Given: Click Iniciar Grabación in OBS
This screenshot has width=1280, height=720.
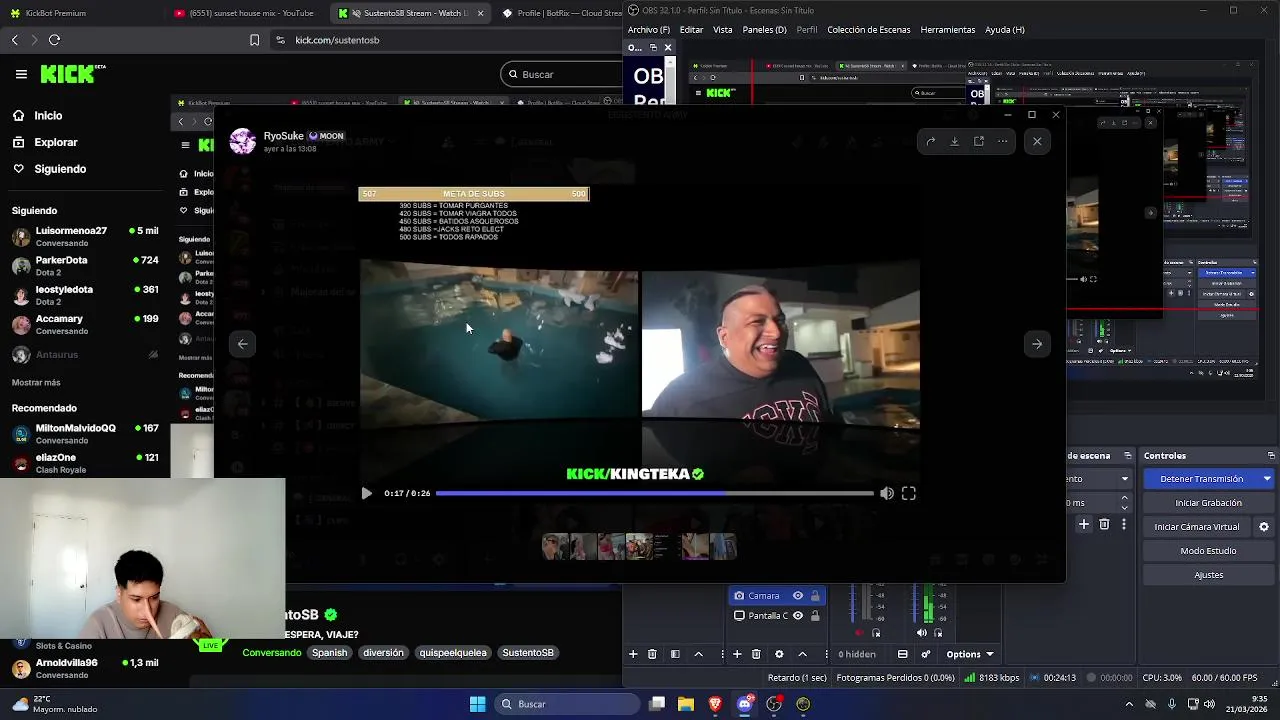Looking at the screenshot, I should (x=1208, y=503).
